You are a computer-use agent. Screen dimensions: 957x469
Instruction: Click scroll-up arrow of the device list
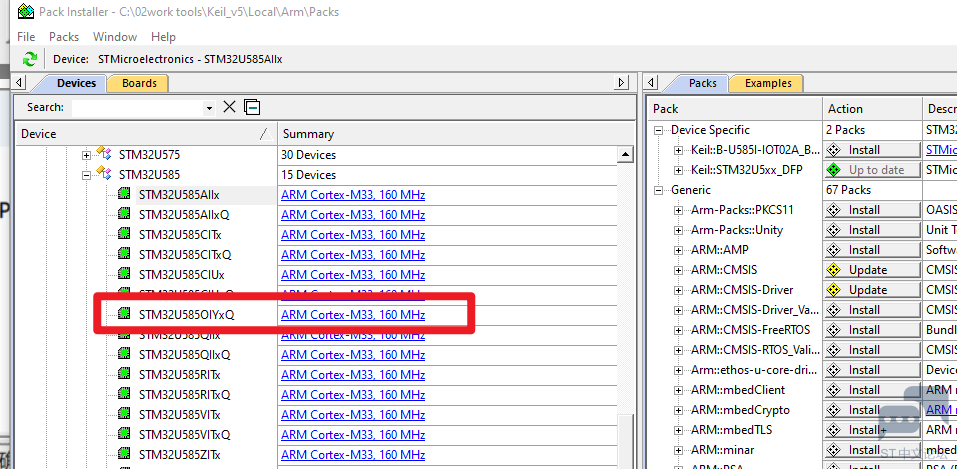point(625,155)
